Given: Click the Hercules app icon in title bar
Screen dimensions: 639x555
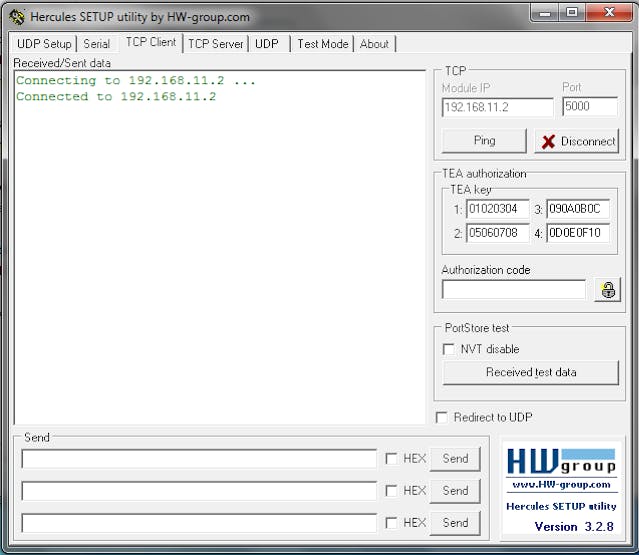Looking at the screenshot, I should (x=18, y=17).
